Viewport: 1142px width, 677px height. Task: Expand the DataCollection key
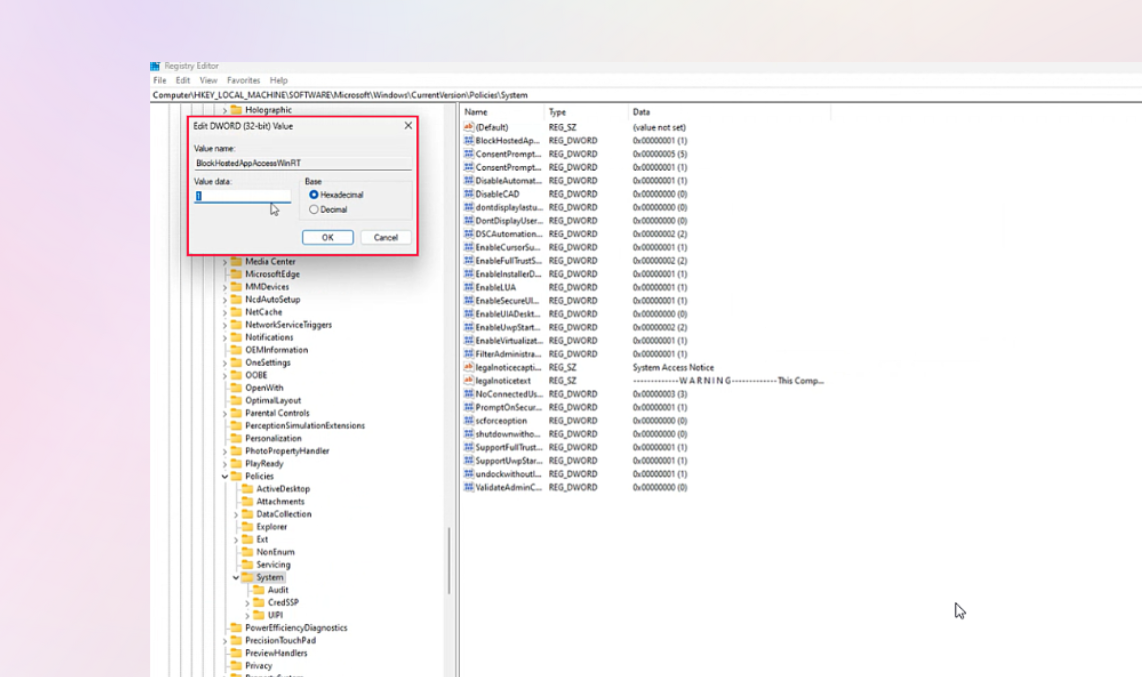(236, 514)
